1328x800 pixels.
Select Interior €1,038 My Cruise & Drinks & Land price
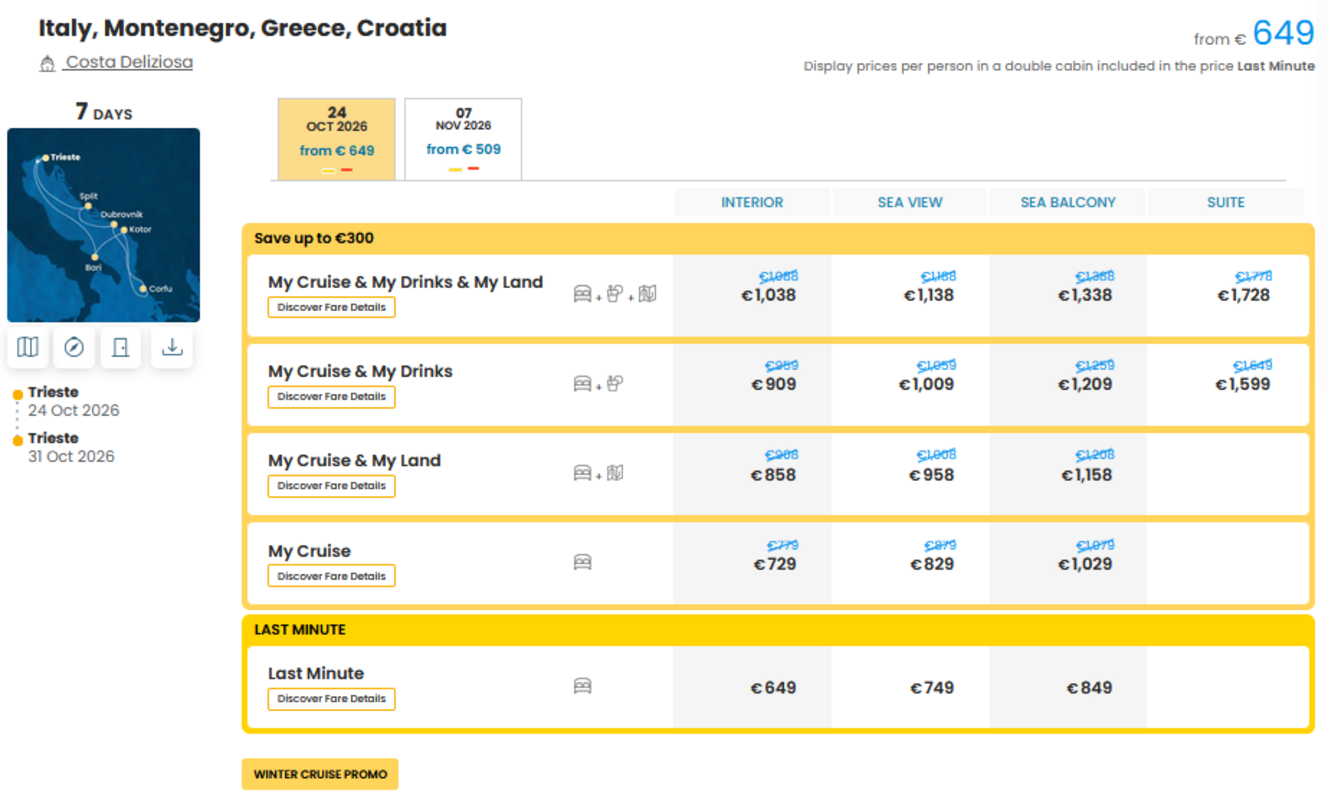(x=768, y=295)
